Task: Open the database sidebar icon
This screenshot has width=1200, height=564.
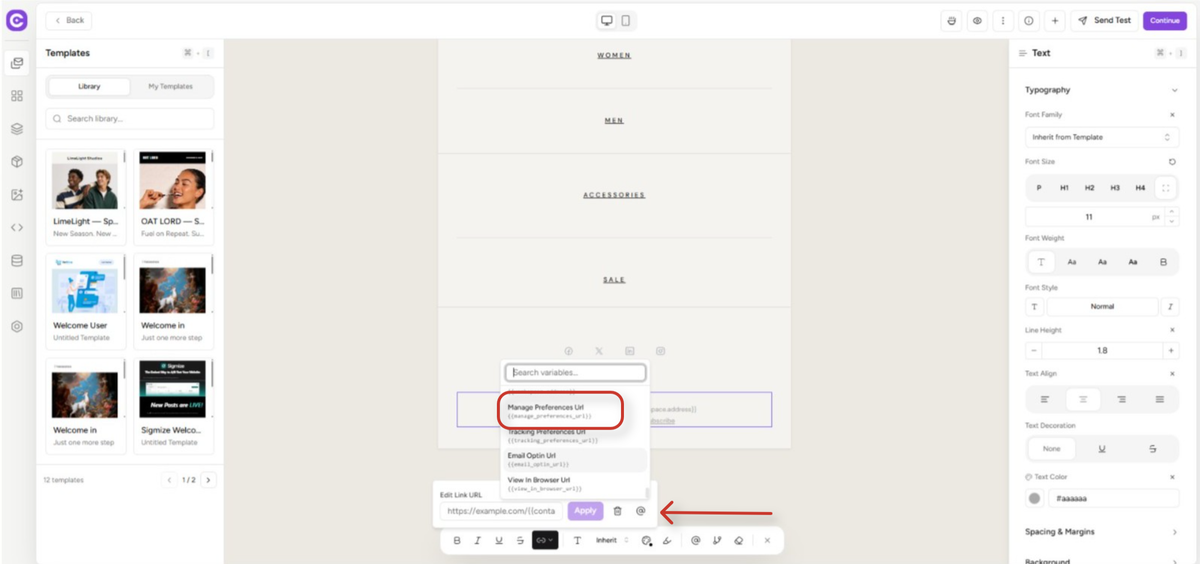Action: point(17,261)
